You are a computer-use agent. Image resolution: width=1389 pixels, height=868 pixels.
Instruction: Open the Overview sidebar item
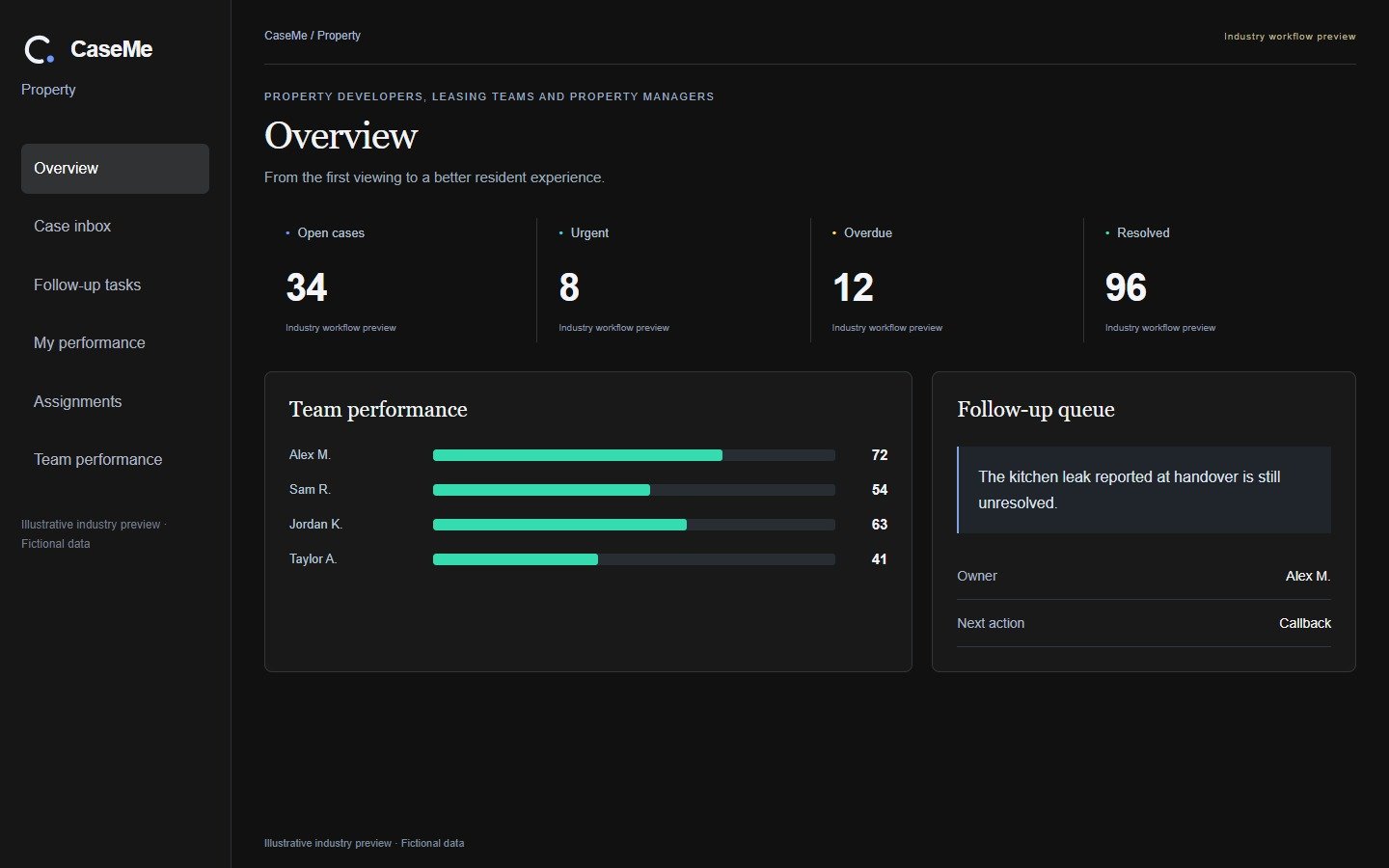[115, 169]
